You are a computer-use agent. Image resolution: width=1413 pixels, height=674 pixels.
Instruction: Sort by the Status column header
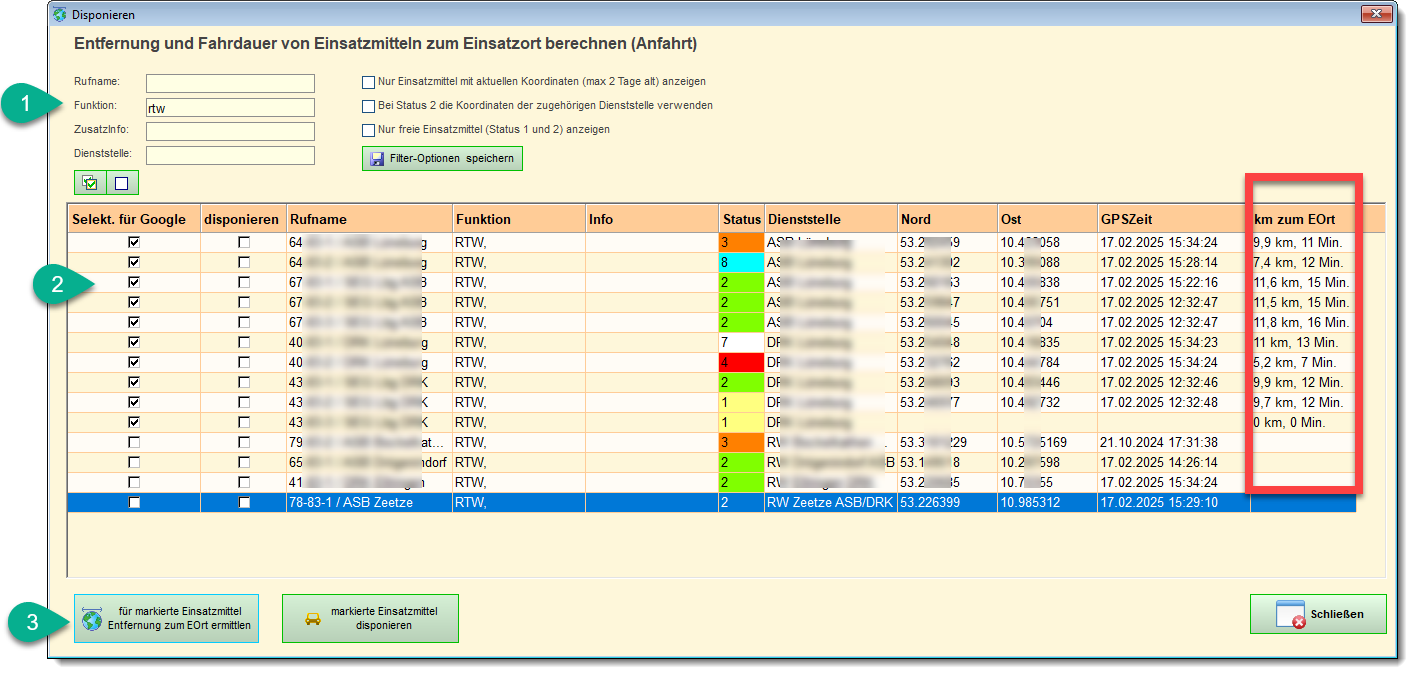741,219
